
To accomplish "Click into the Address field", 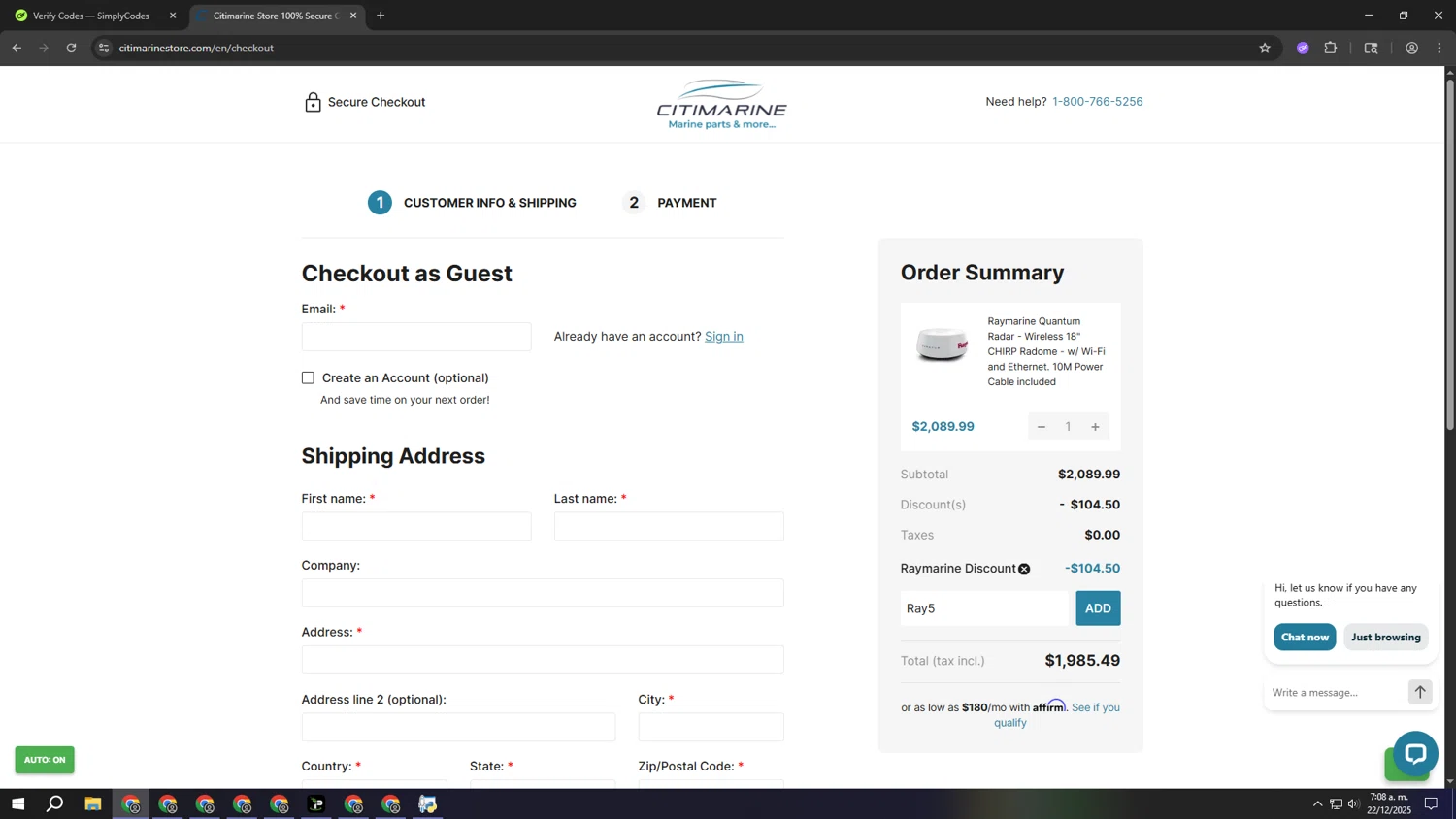I will [x=543, y=660].
